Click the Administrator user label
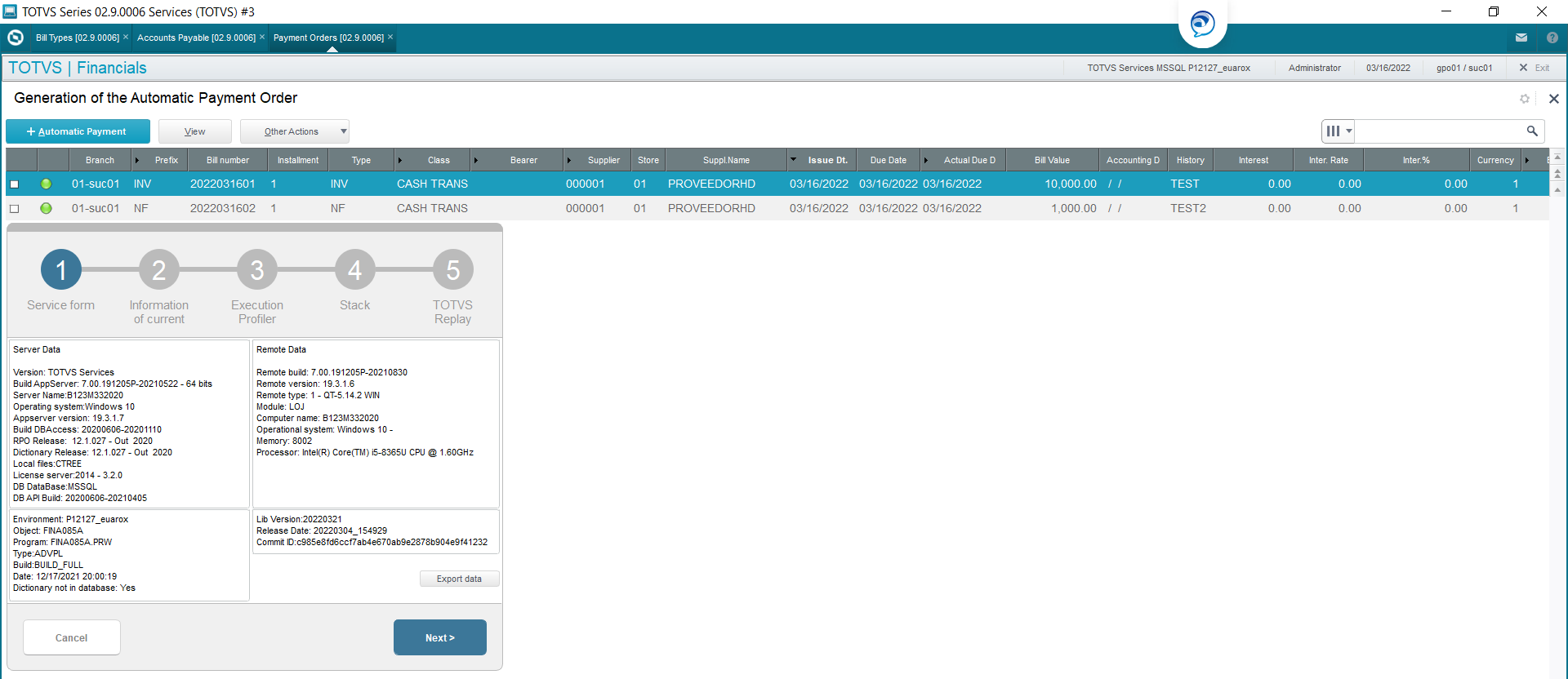1568x679 pixels. (1315, 68)
